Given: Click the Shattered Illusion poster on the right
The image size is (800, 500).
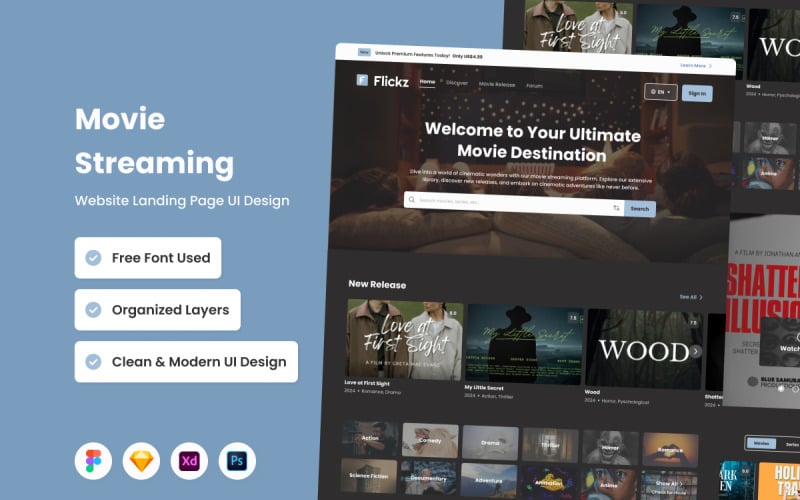Looking at the screenshot, I should [x=762, y=311].
